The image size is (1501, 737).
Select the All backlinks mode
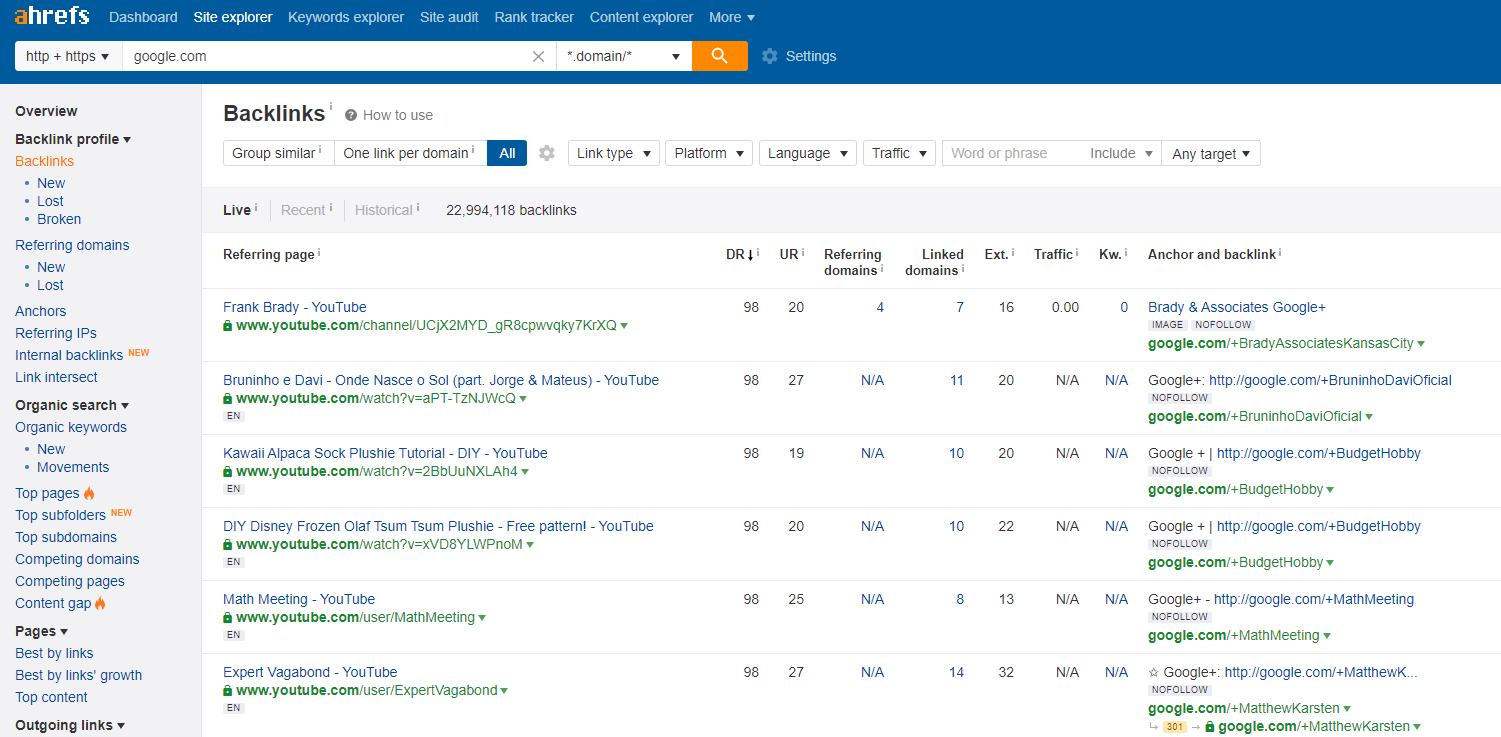tap(507, 153)
